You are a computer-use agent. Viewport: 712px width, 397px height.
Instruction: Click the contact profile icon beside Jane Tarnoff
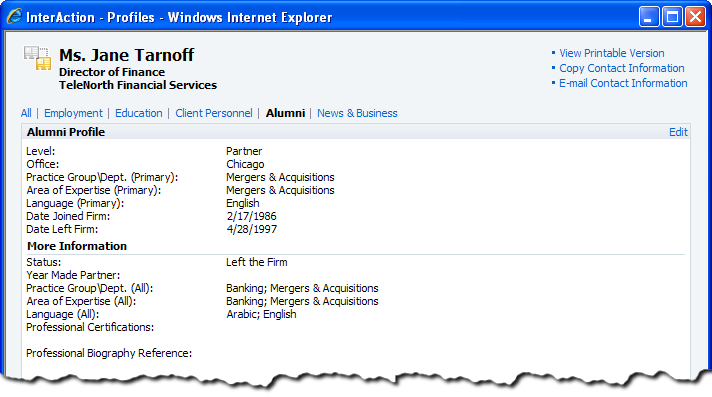tap(37, 58)
